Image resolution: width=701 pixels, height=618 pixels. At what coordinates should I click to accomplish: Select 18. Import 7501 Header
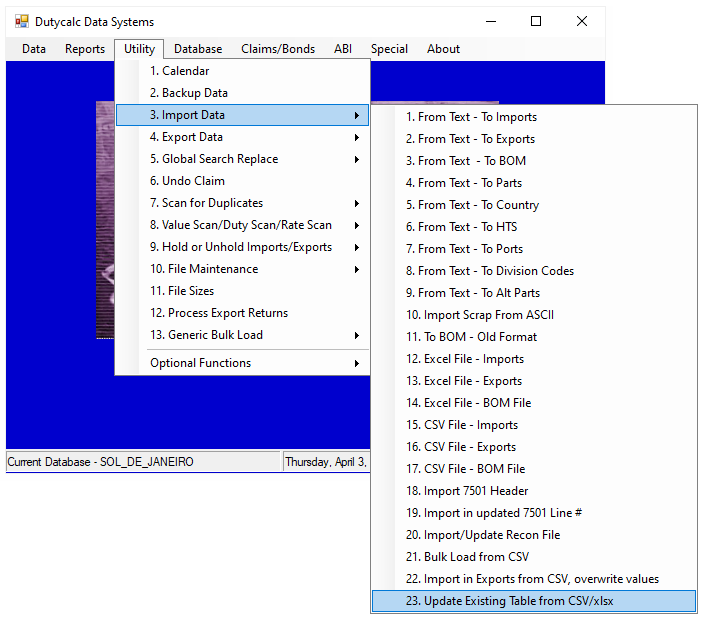point(534,491)
